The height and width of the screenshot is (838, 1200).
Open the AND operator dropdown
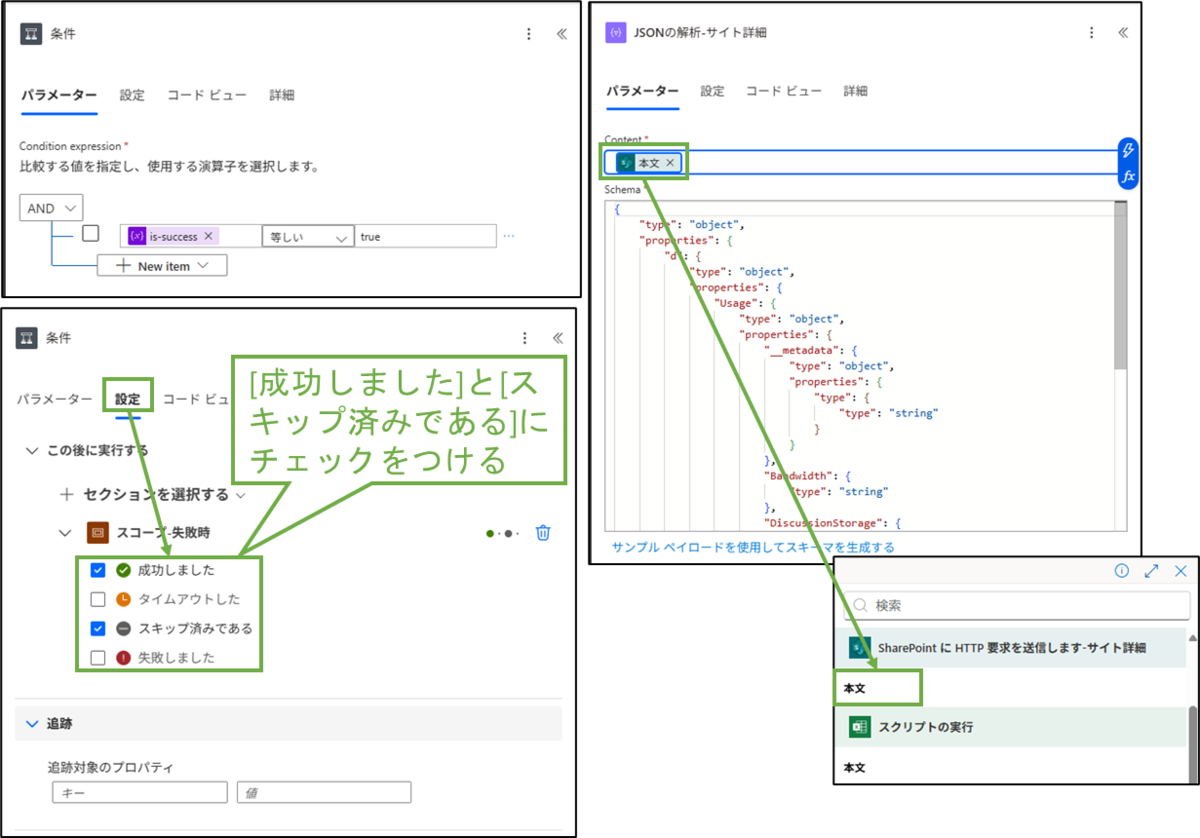coord(51,208)
